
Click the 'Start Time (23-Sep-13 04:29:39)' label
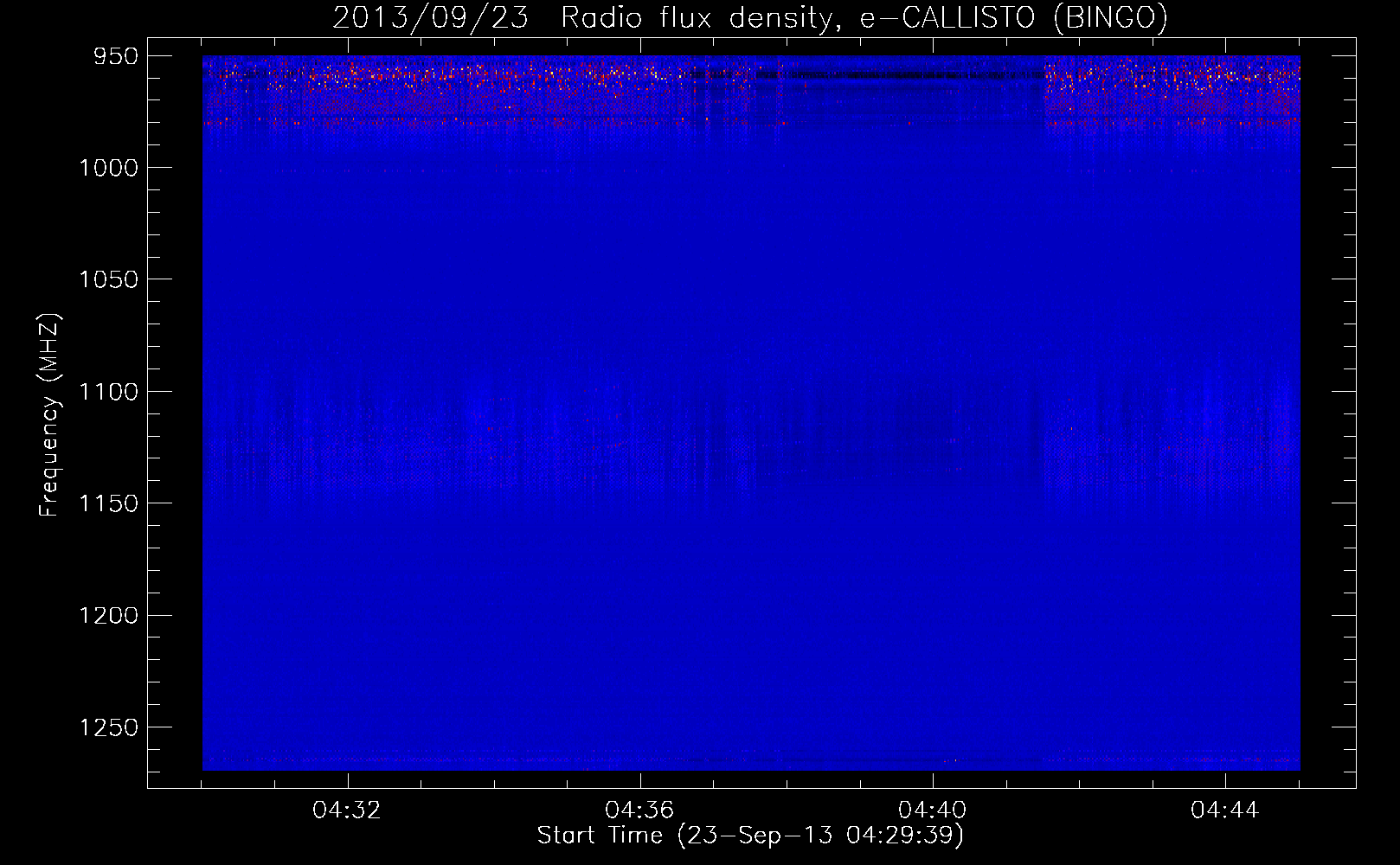click(x=750, y=836)
